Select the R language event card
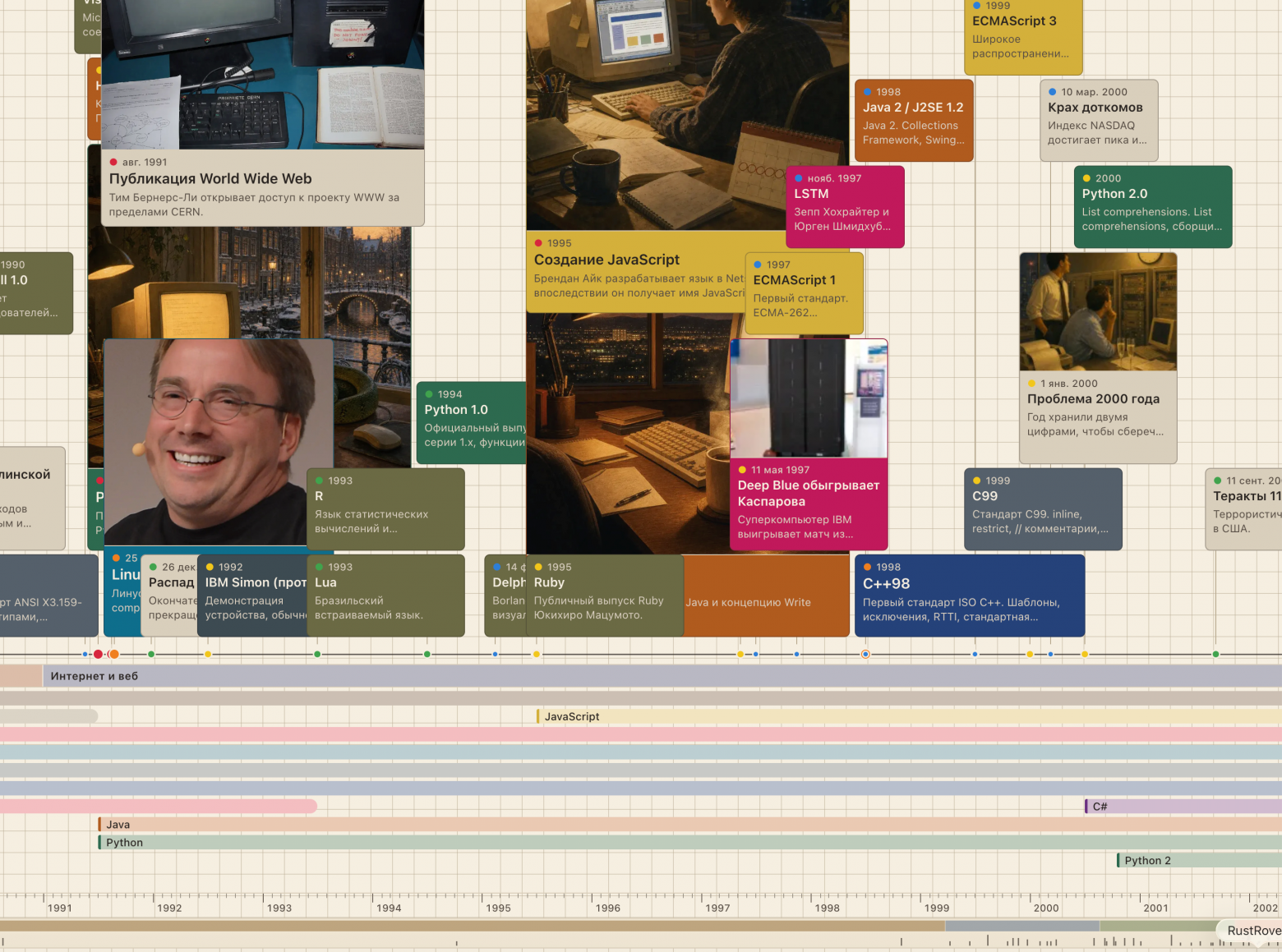Image resolution: width=1282 pixels, height=952 pixels. (x=385, y=508)
